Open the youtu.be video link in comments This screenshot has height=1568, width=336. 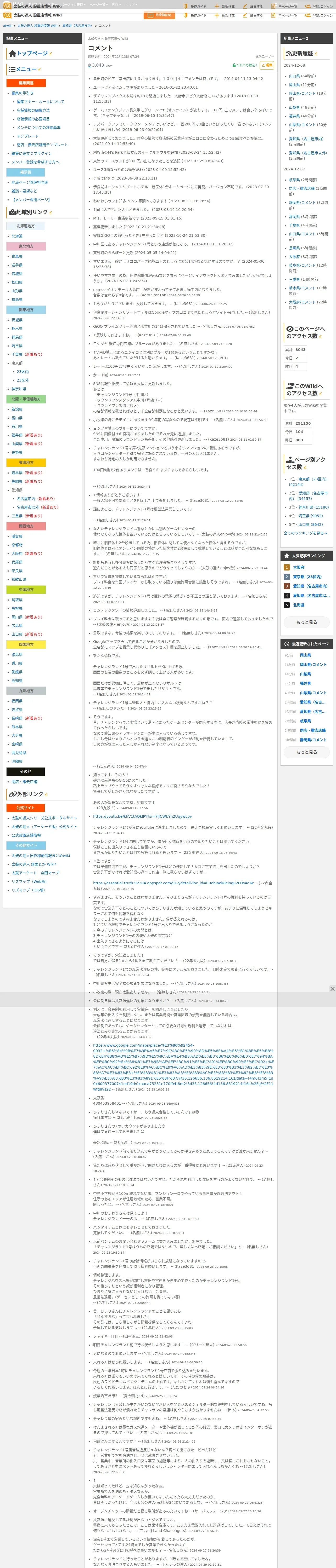tap(143, 816)
